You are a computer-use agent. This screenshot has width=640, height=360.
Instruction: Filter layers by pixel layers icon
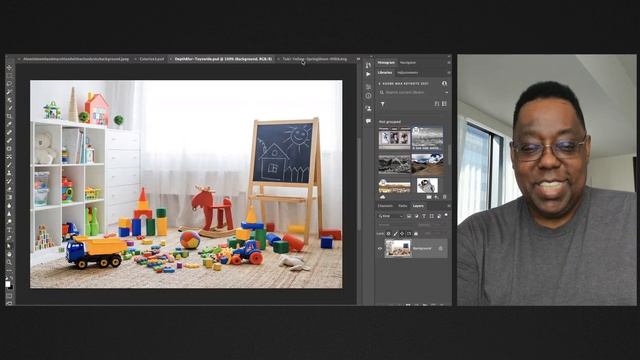tap(409, 216)
